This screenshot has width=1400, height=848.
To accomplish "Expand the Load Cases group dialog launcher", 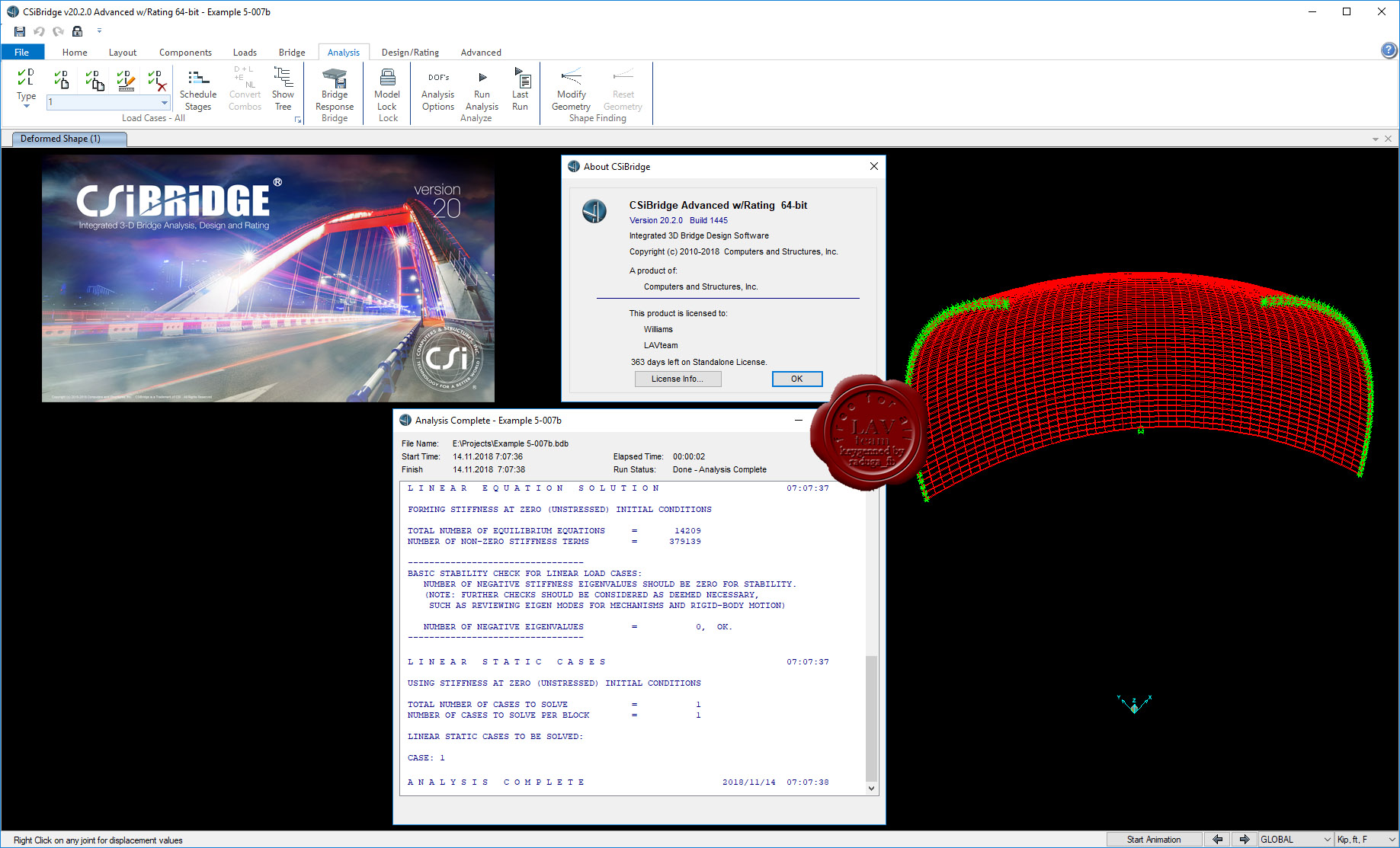I will point(298,120).
